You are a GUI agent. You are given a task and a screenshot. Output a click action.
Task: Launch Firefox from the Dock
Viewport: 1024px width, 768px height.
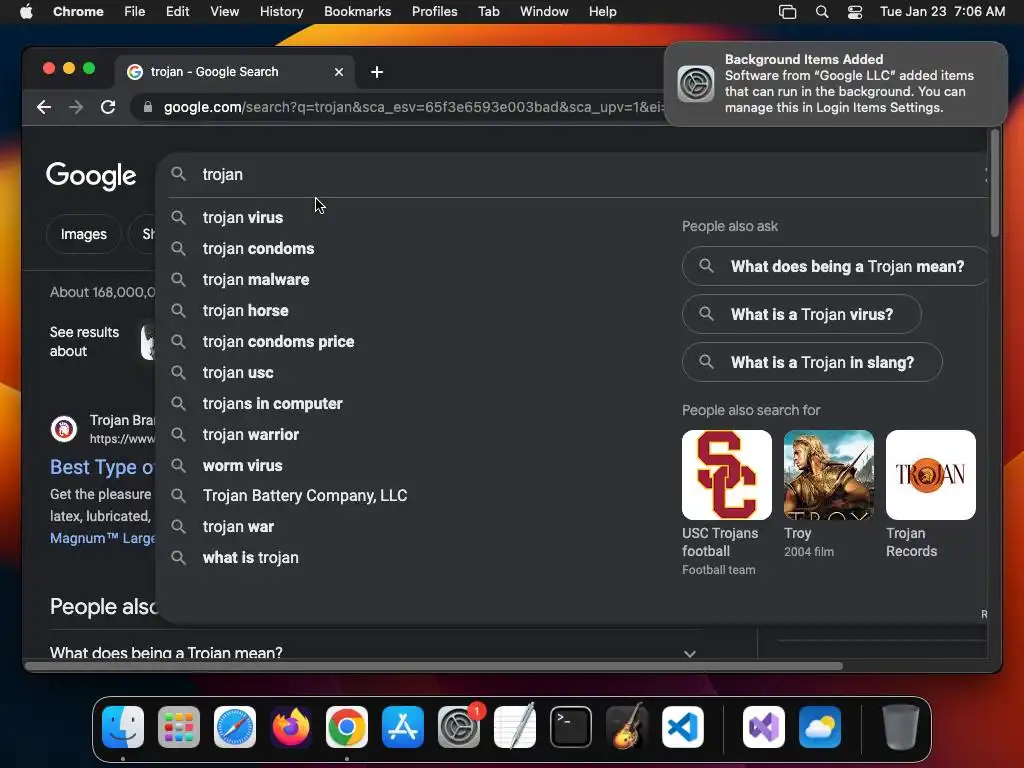291,727
